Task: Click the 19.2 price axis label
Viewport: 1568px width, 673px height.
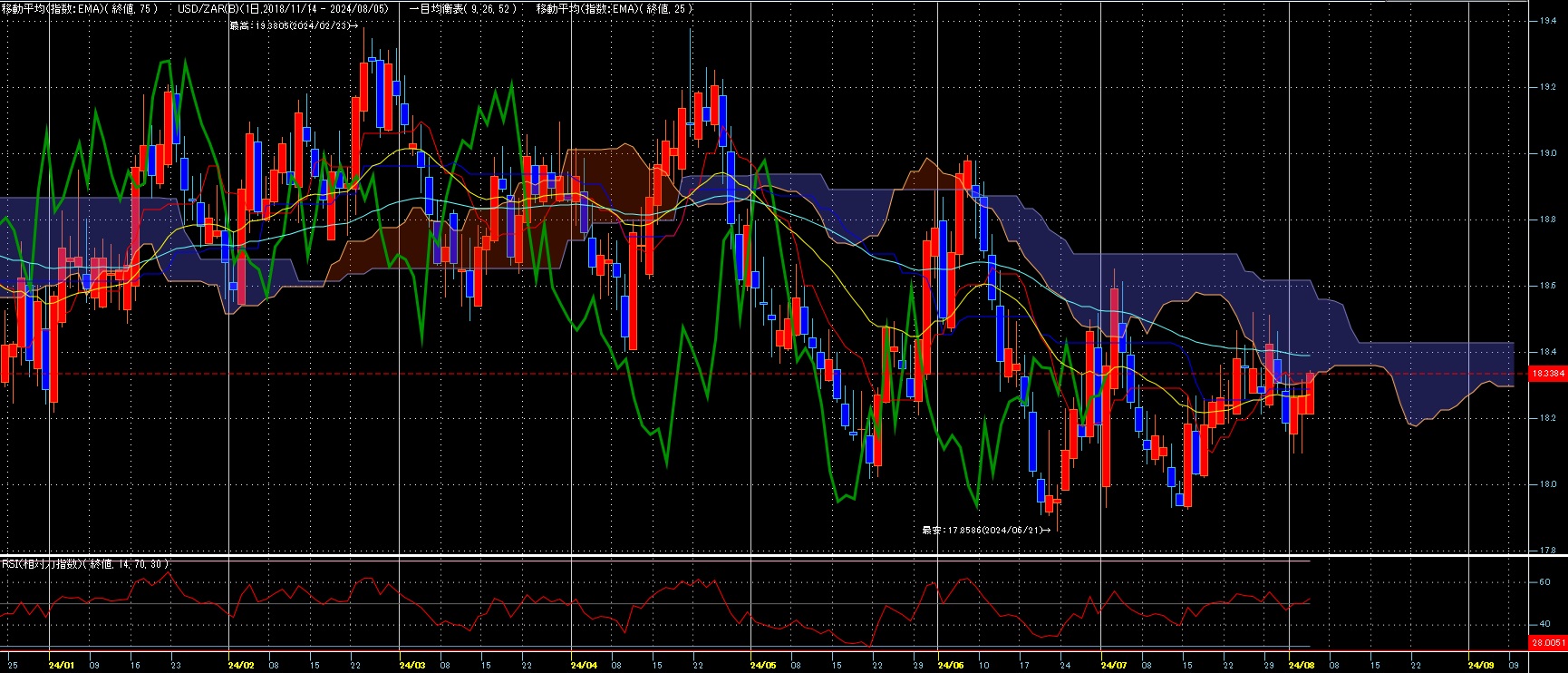Action: coord(1547,87)
